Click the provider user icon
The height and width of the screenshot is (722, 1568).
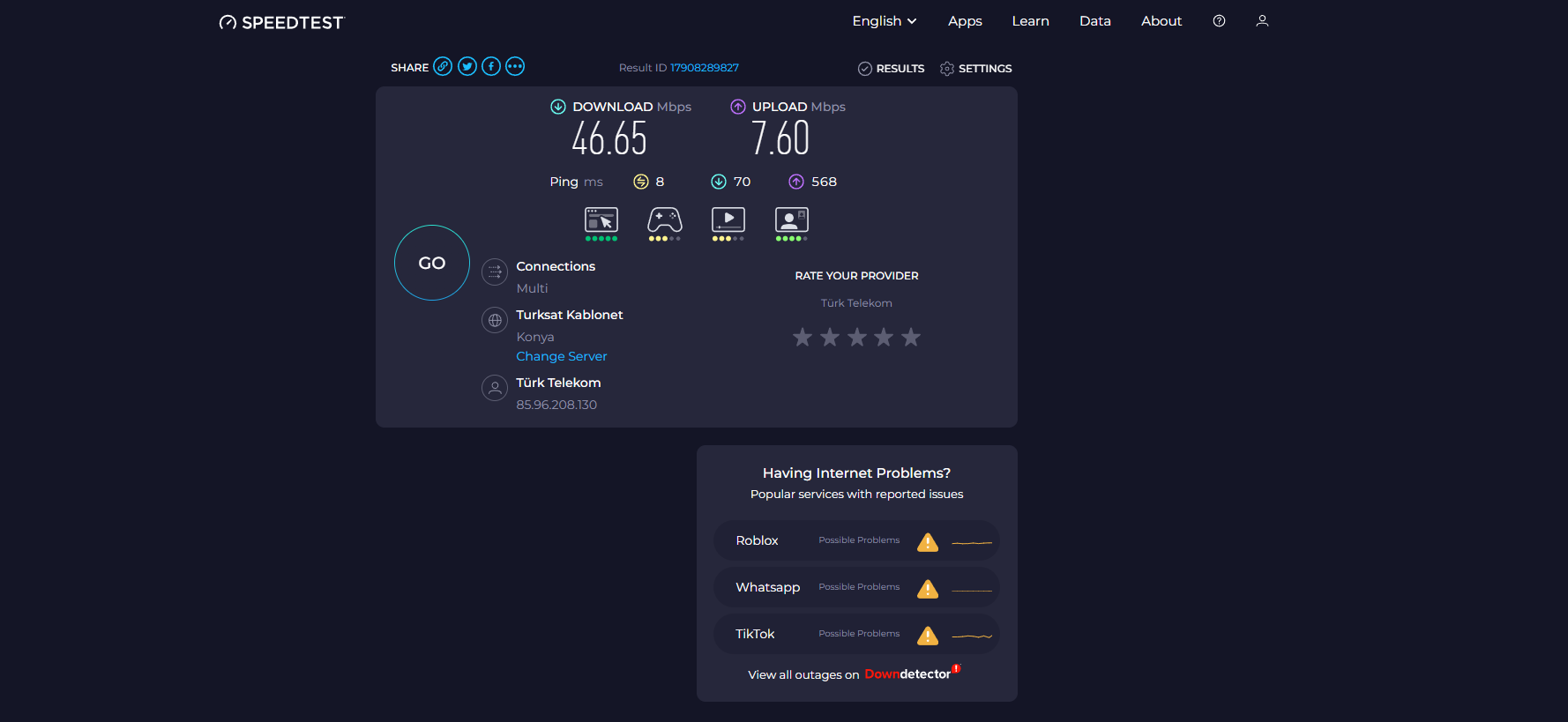495,388
